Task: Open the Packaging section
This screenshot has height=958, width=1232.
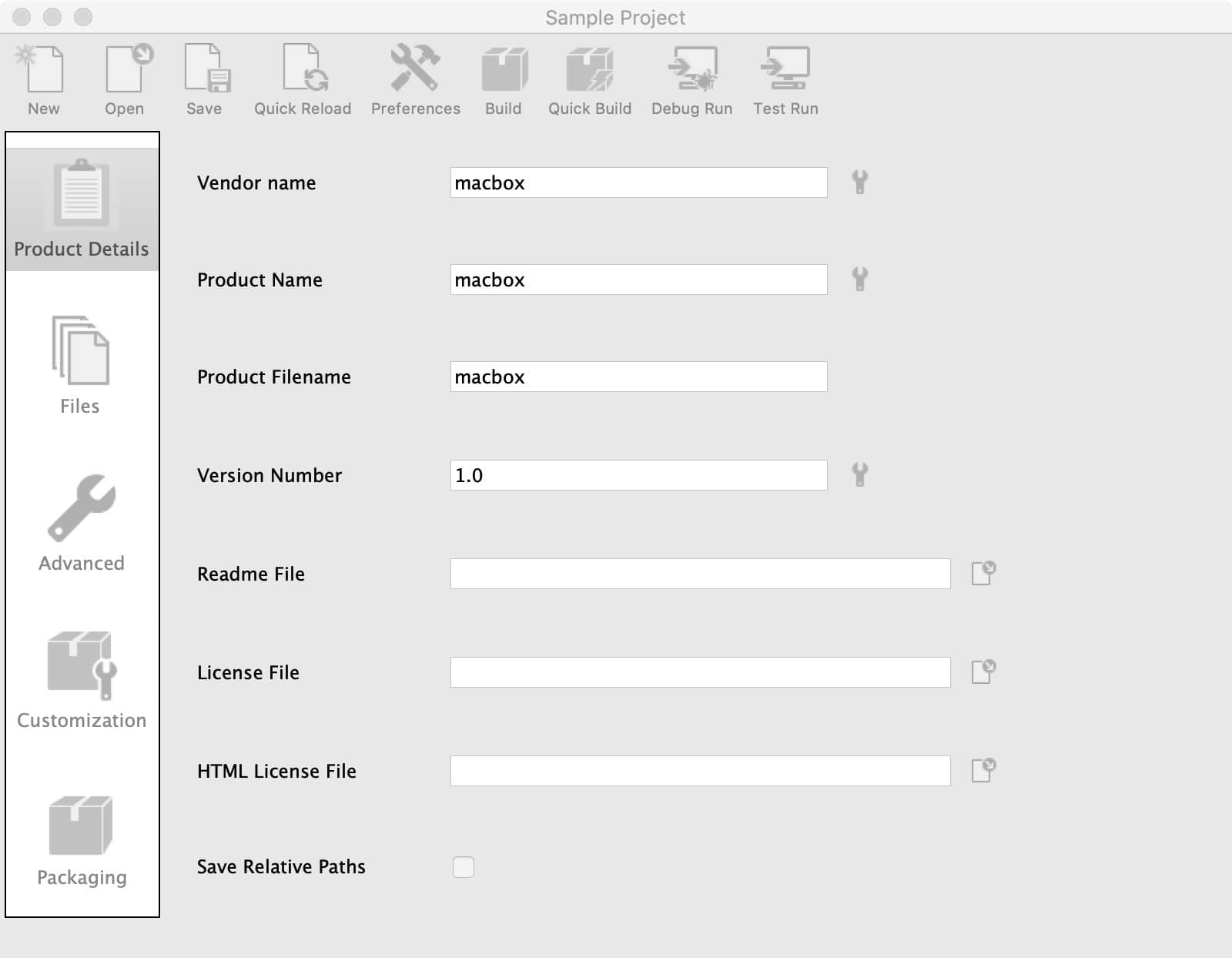Action: pyautogui.click(x=82, y=841)
